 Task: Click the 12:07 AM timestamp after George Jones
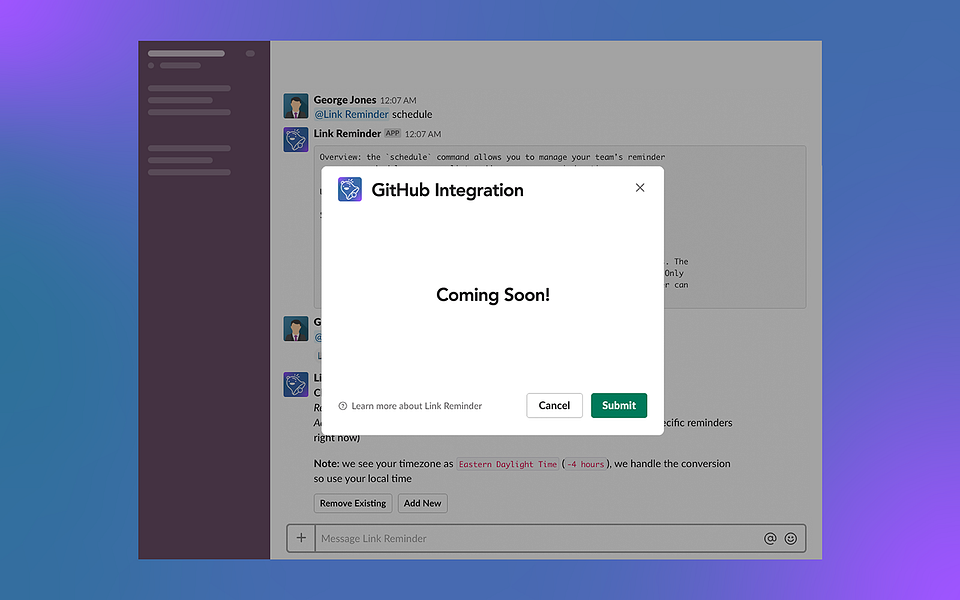(x=398, y=100)
